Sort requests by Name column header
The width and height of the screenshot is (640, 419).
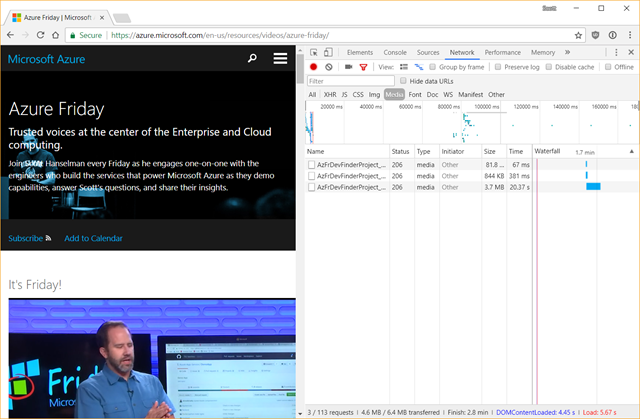tap(347, 151)
